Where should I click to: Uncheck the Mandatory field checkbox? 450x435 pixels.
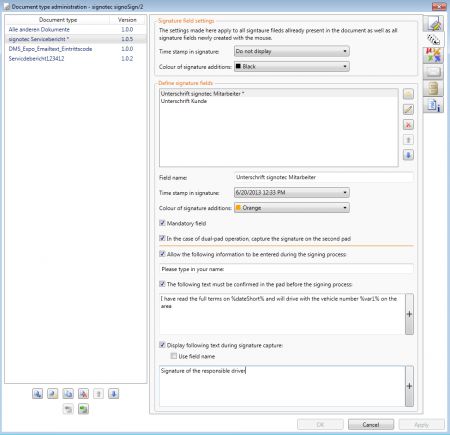point(162,223)
